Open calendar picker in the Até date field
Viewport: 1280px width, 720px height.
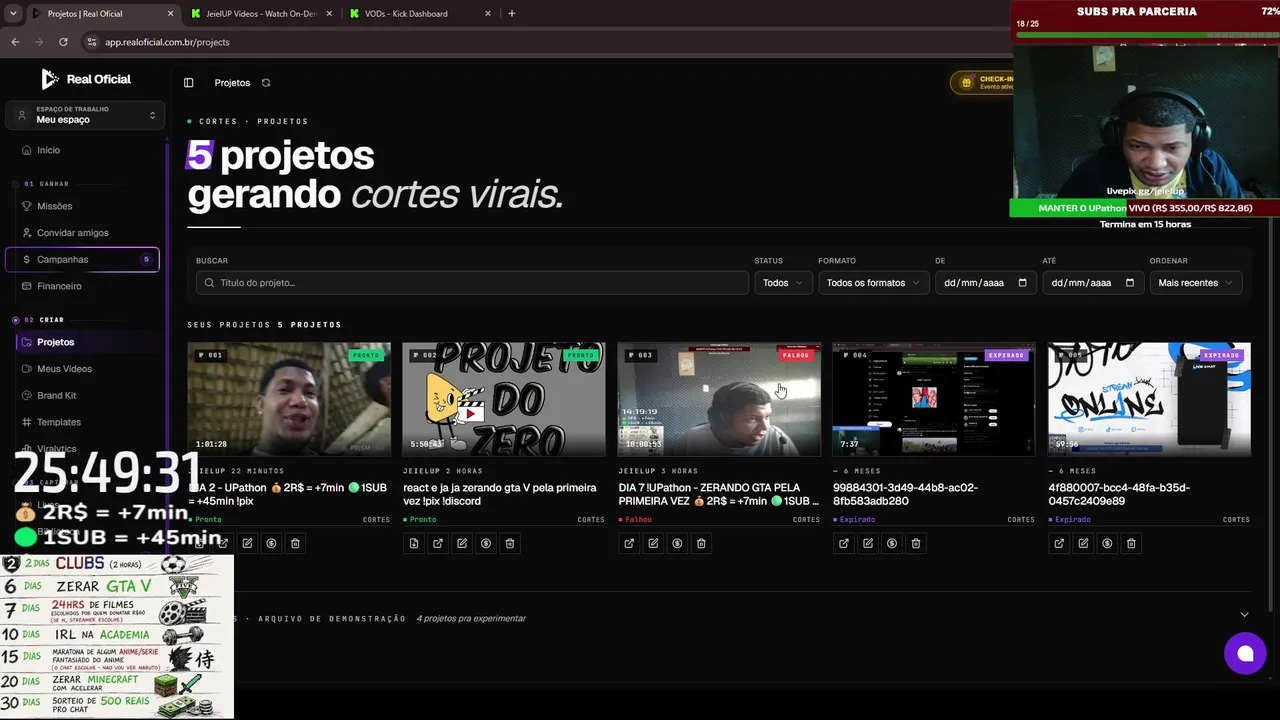(x=1130, y=283)
